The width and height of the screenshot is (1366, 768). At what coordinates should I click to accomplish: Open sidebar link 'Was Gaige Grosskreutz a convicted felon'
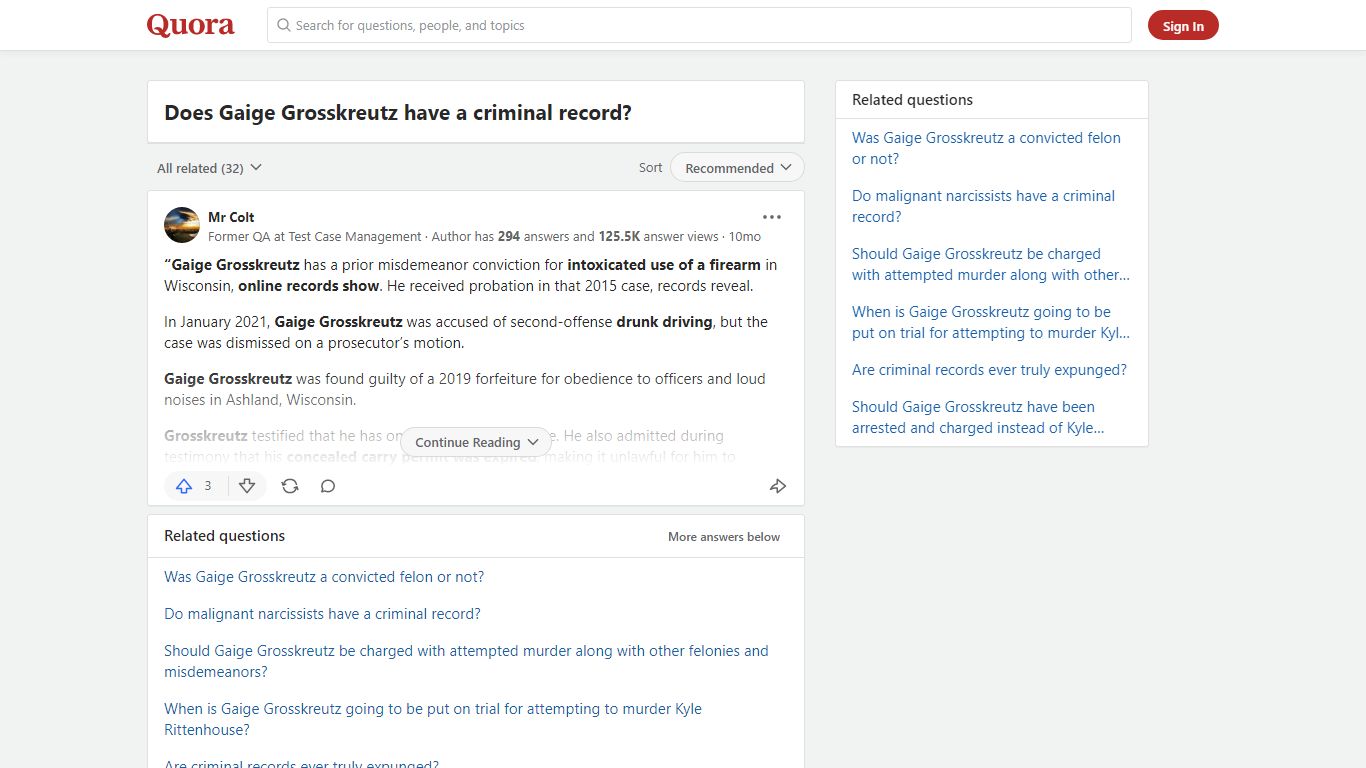point(986,148)
